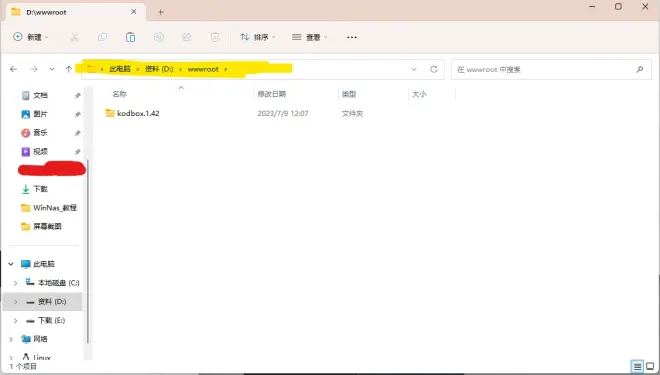
Task: Open Downloads (下载) in quick access
Action: tap(40, 189)
